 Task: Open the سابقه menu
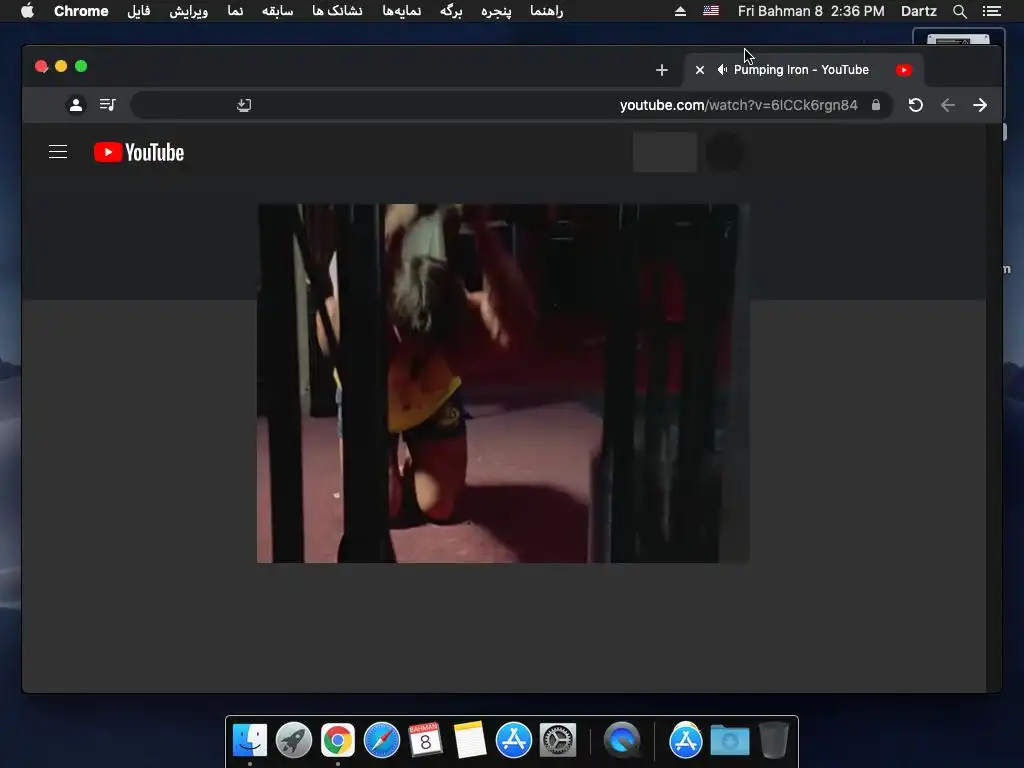(278, 11)
